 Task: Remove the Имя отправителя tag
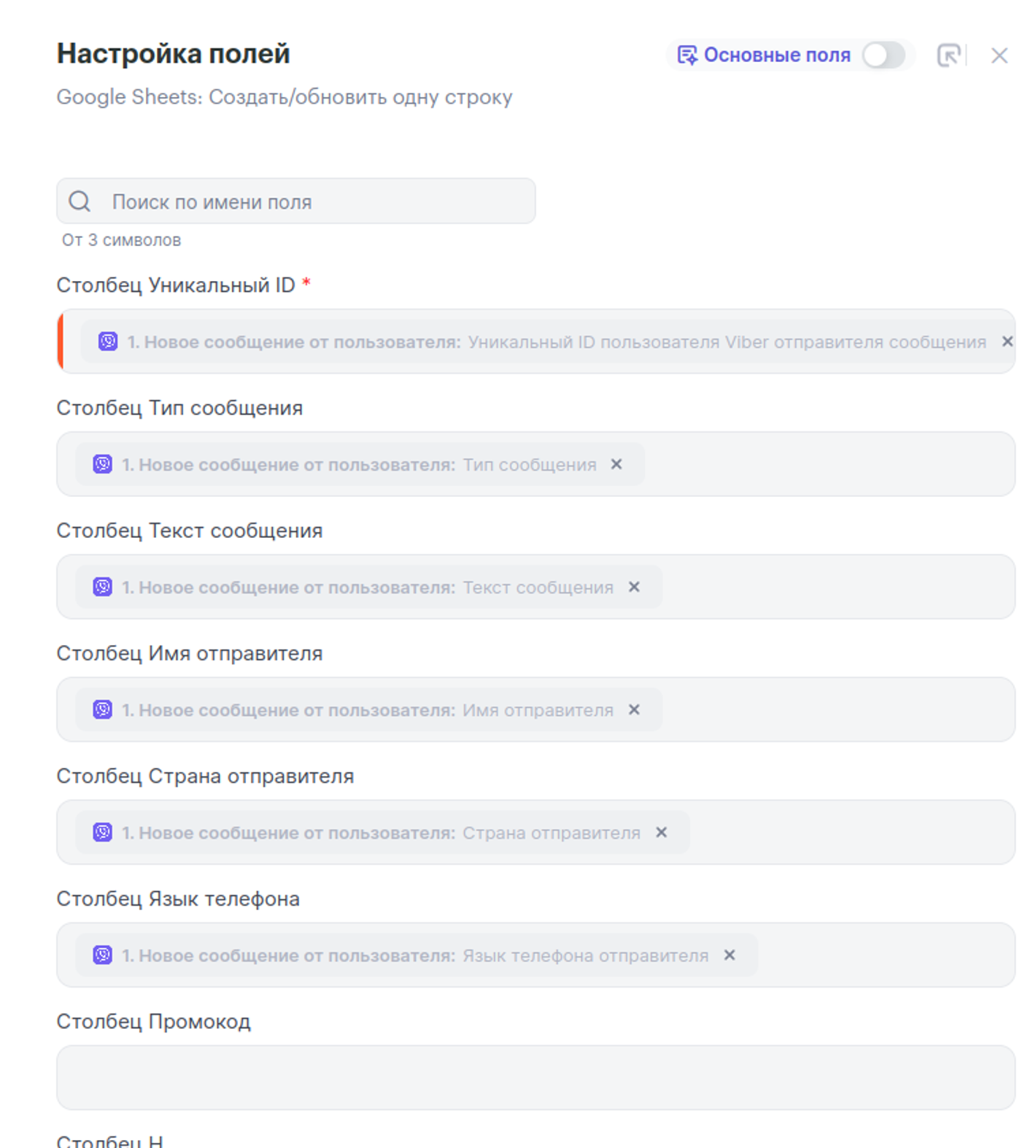click(634, 709)
